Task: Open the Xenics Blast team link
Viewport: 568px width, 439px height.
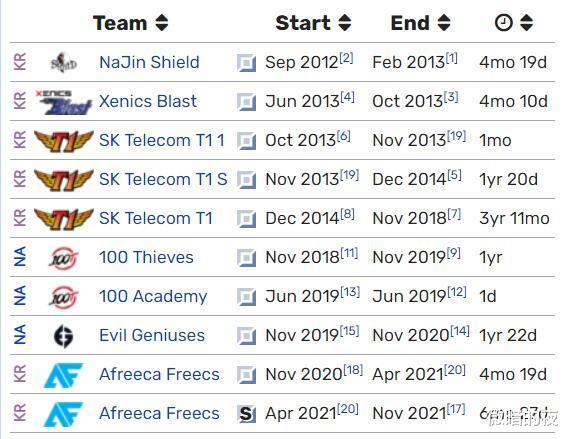Action: click(148, 101)
